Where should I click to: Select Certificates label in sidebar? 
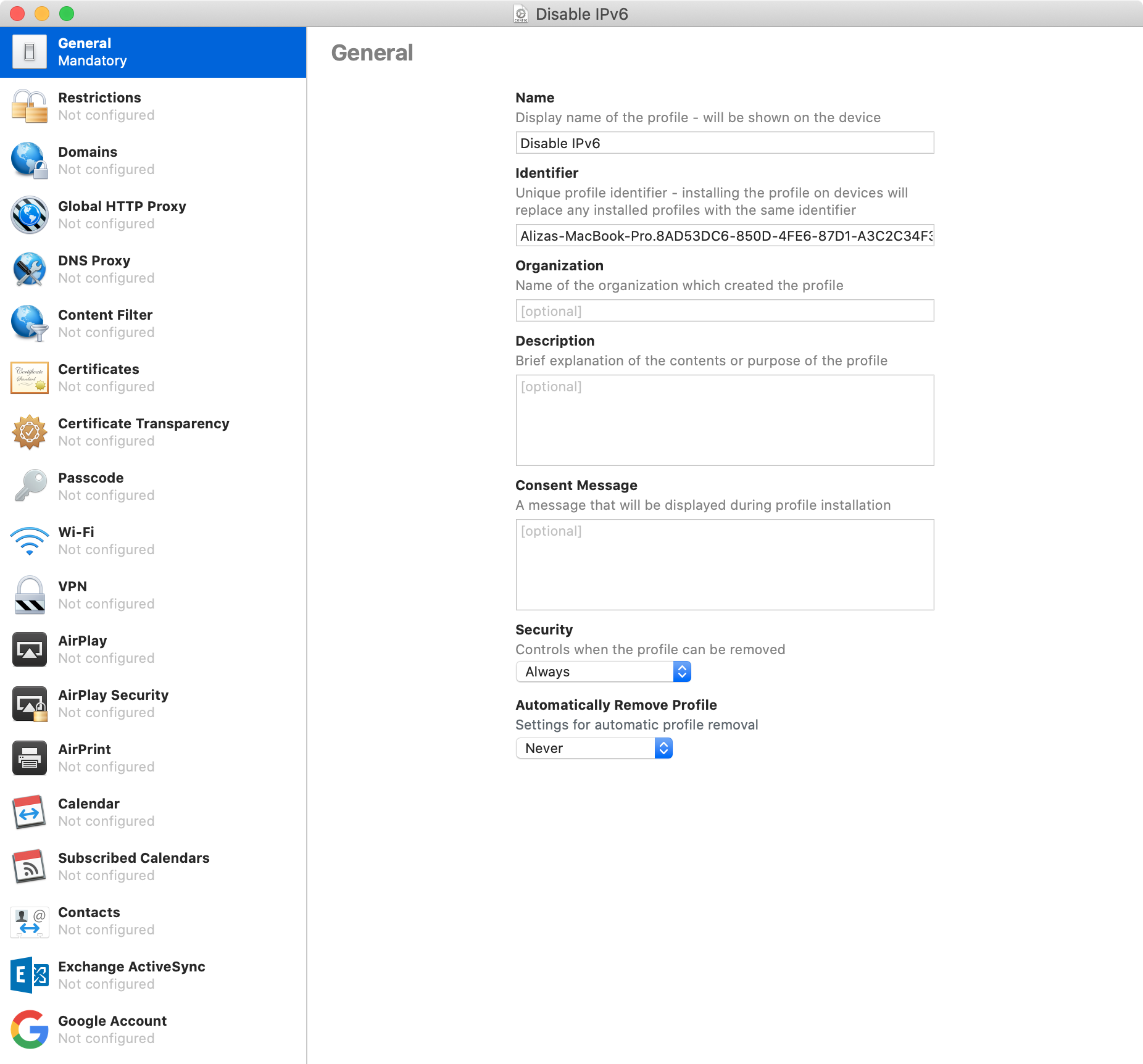99,369
